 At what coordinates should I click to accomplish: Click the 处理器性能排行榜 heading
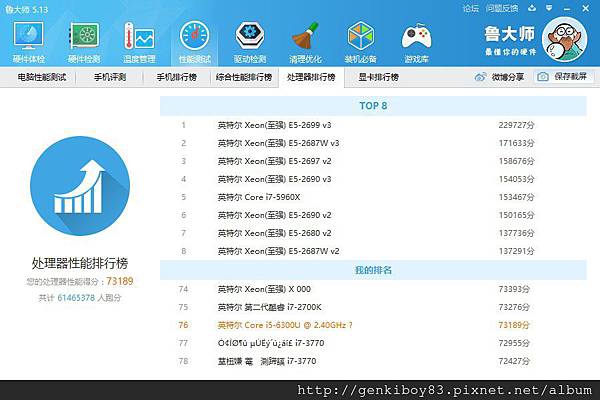(80, 263)
